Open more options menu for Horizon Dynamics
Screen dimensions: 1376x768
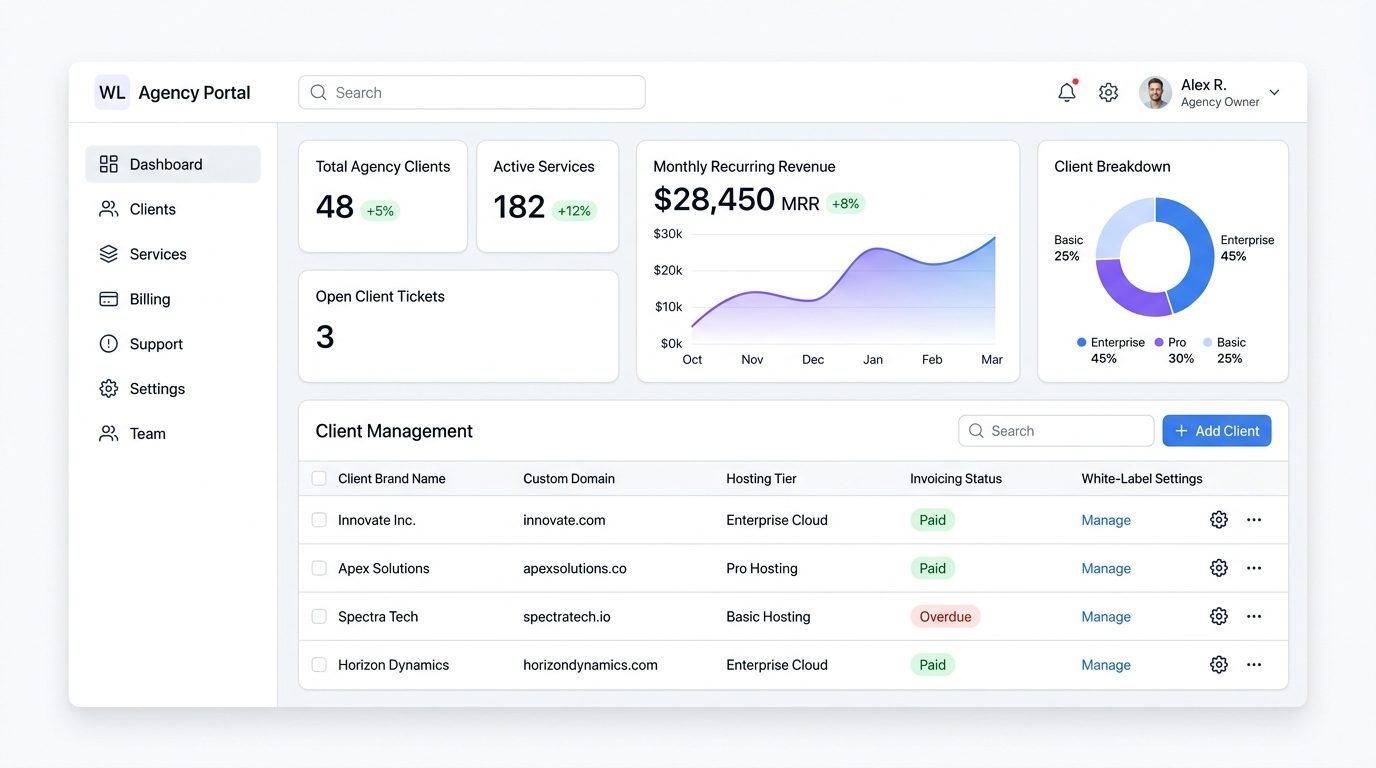tap(1254, 665)
